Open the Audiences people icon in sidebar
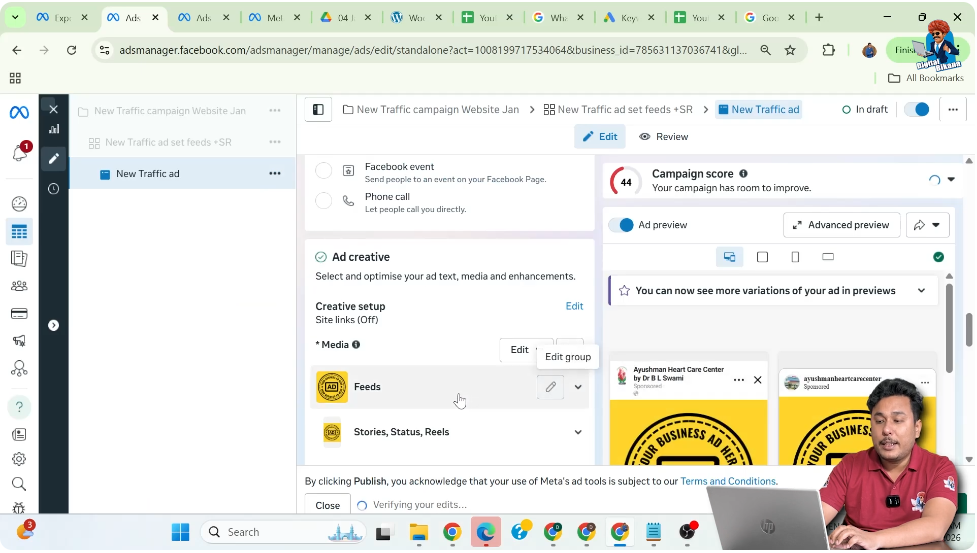This screenshot has height=553, width=977. (x=19, y=286)
